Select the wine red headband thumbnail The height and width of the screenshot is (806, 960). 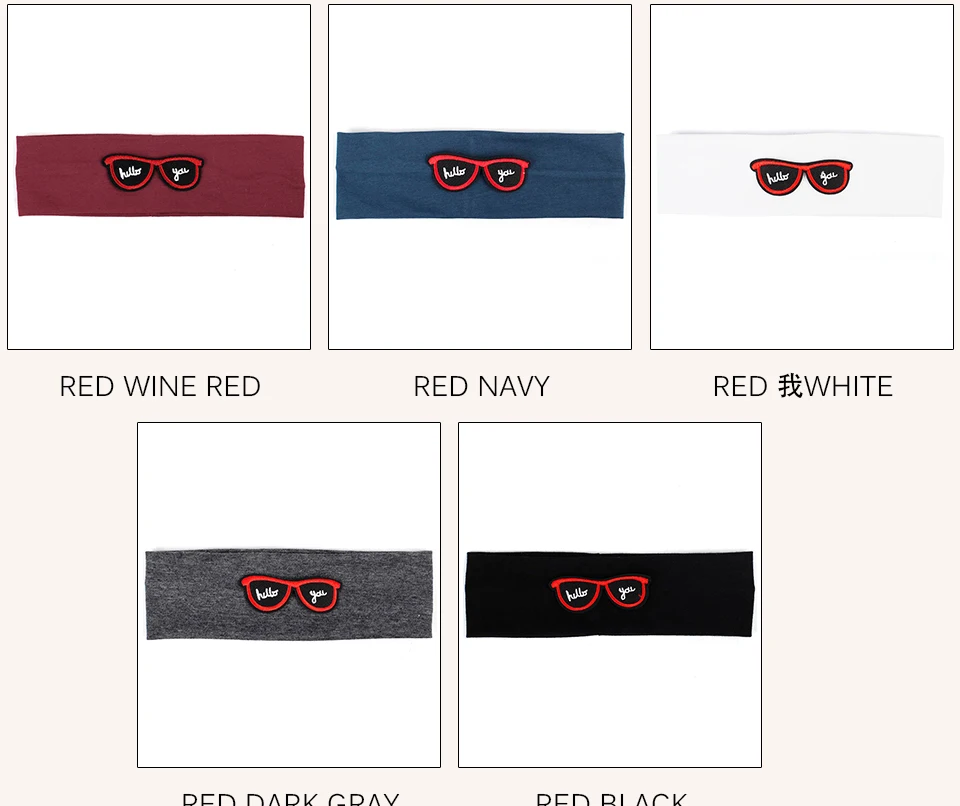(x=159, y=177)
